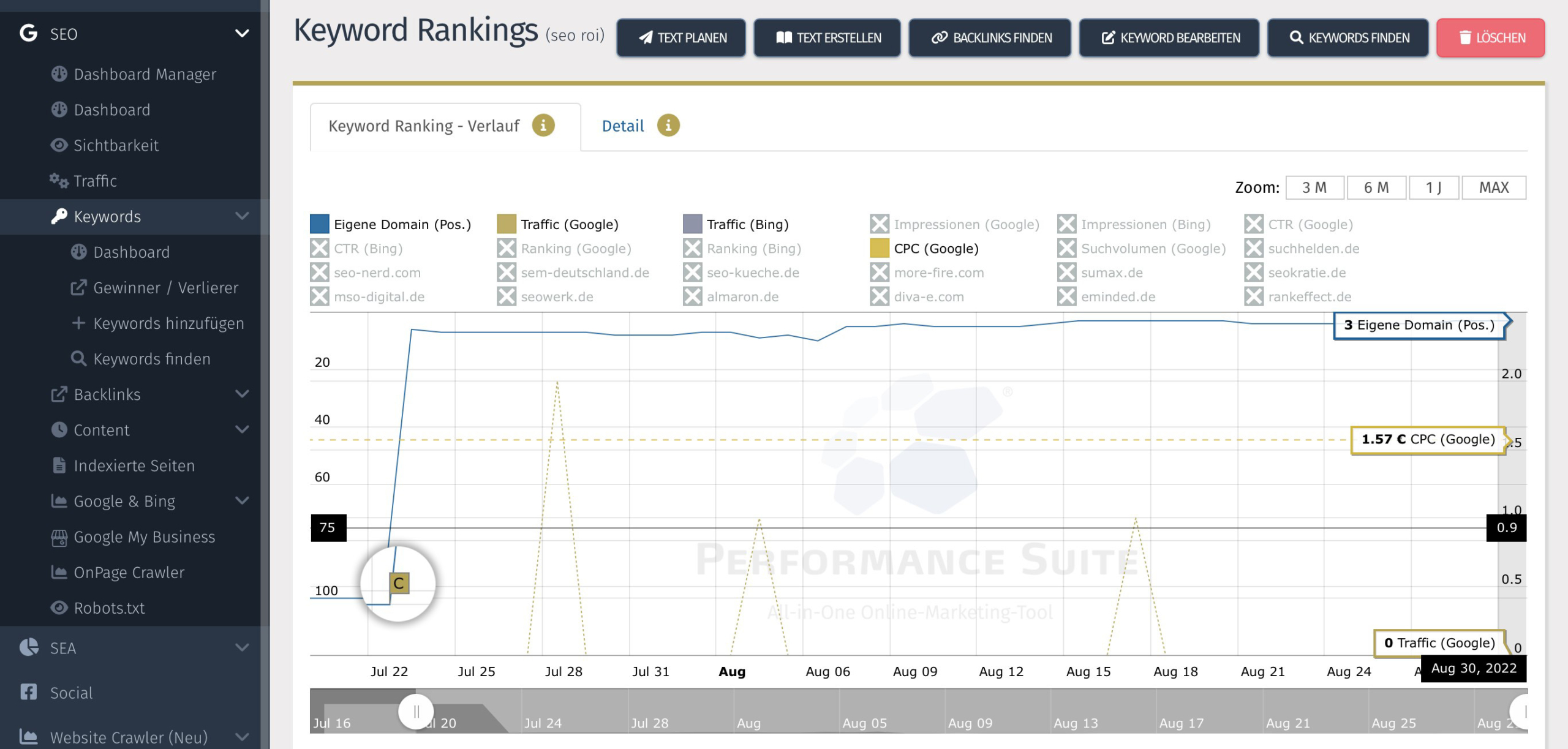The height and width of the screenshot is (749, 1568).
Task: Click the chain-link icon on BACKLINKS FINDEN
Action: (940, 38)
